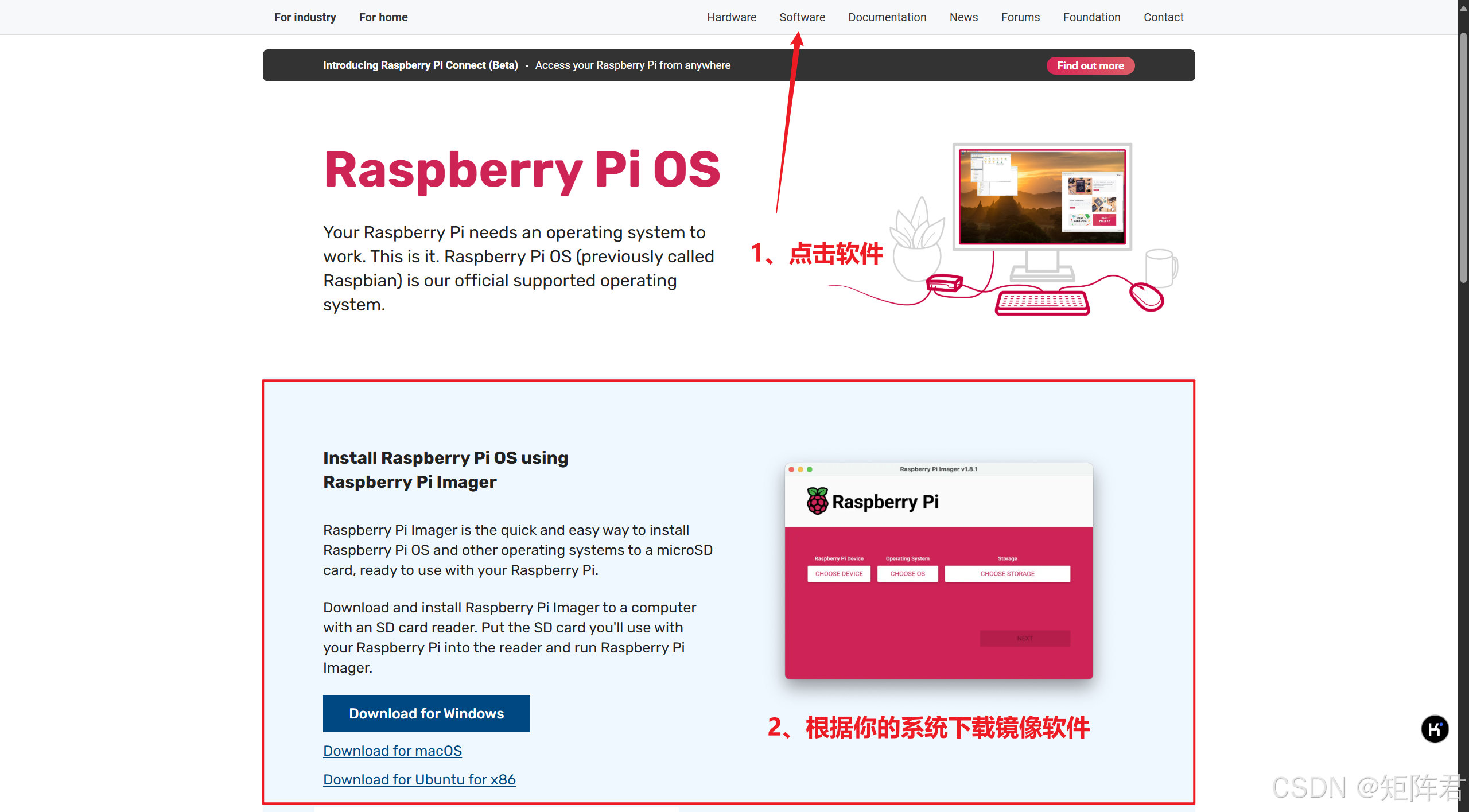The image size is (1469, 812).
Task: Open Download for Ubuntu for x86 link
Action: 419,779
